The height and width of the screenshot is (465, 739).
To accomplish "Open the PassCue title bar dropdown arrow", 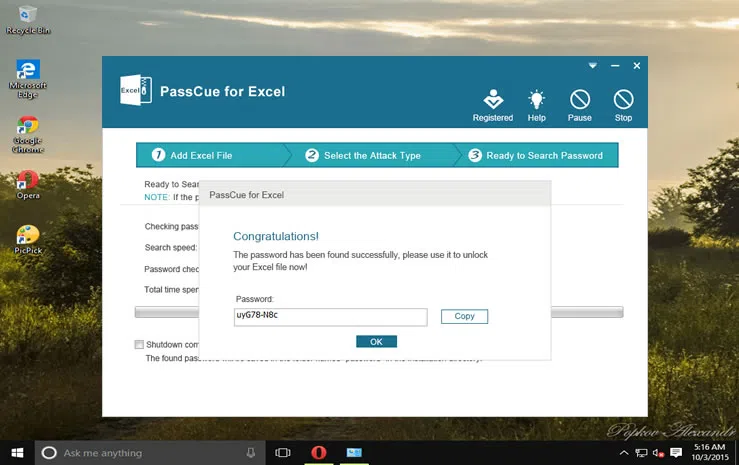I will [592, 65].
